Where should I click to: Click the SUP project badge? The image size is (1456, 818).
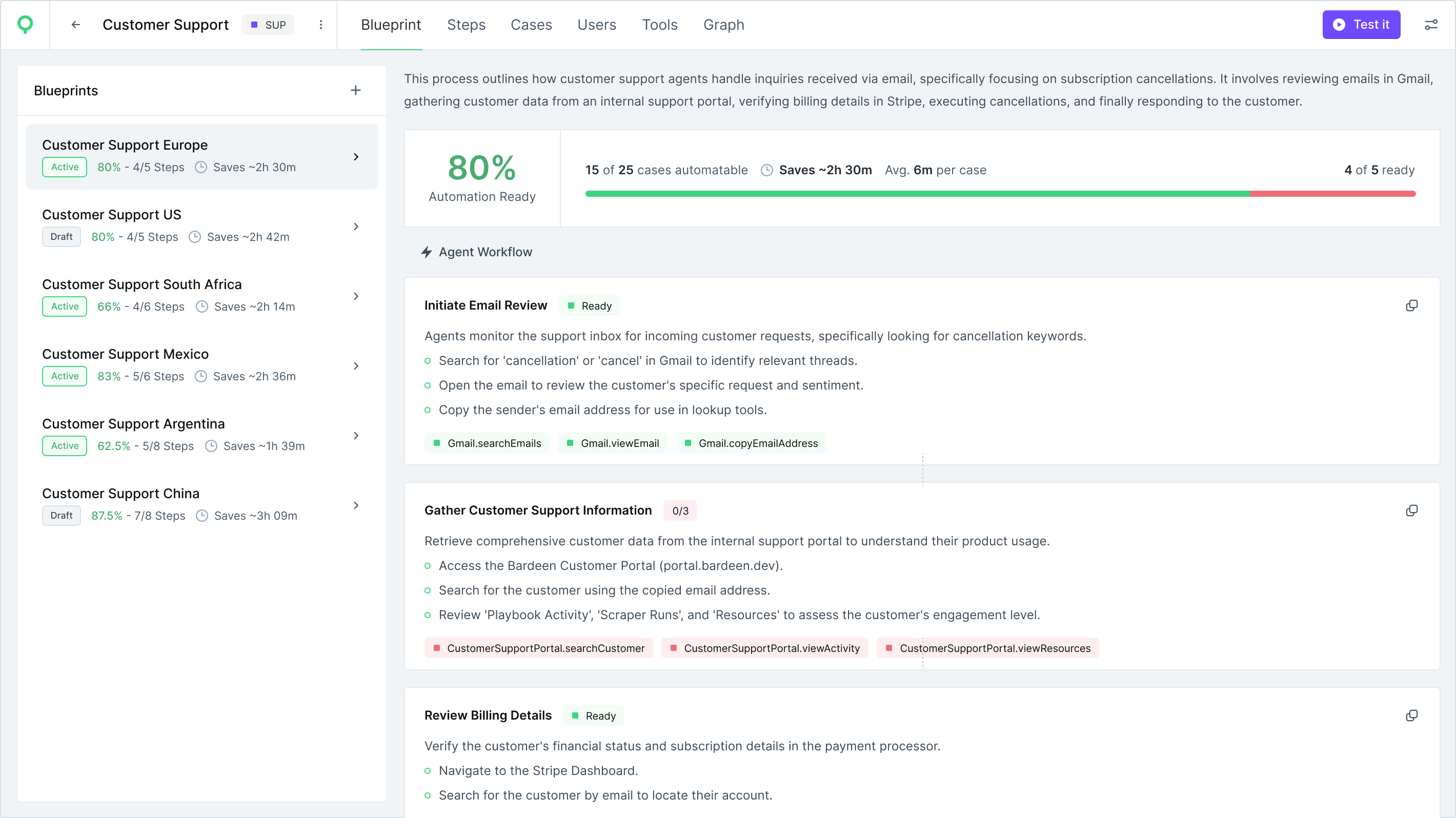tap(269, 25)
